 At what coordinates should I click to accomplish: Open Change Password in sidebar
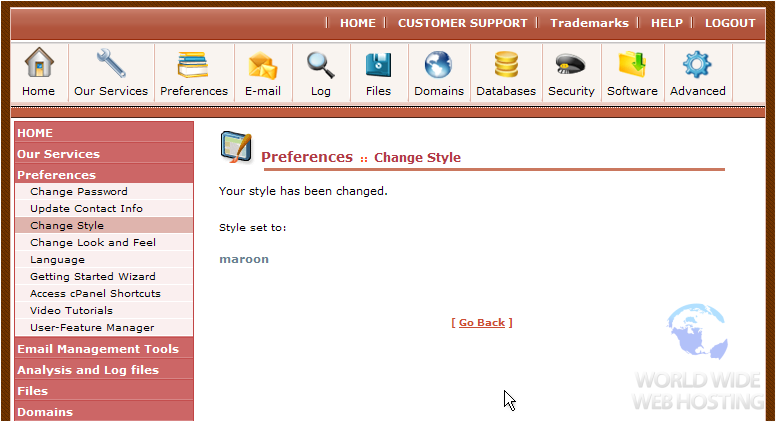[104, 191]
